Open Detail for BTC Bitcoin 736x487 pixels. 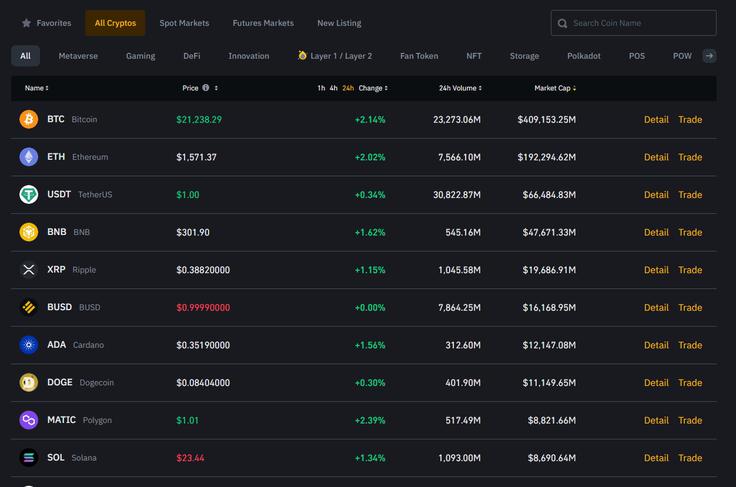(x=656, y=120)
